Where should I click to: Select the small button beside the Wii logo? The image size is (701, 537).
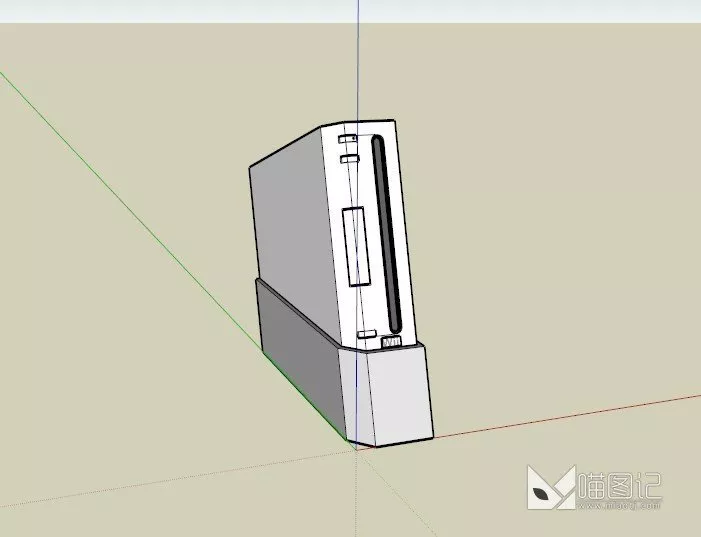click(x=367, y=334)
